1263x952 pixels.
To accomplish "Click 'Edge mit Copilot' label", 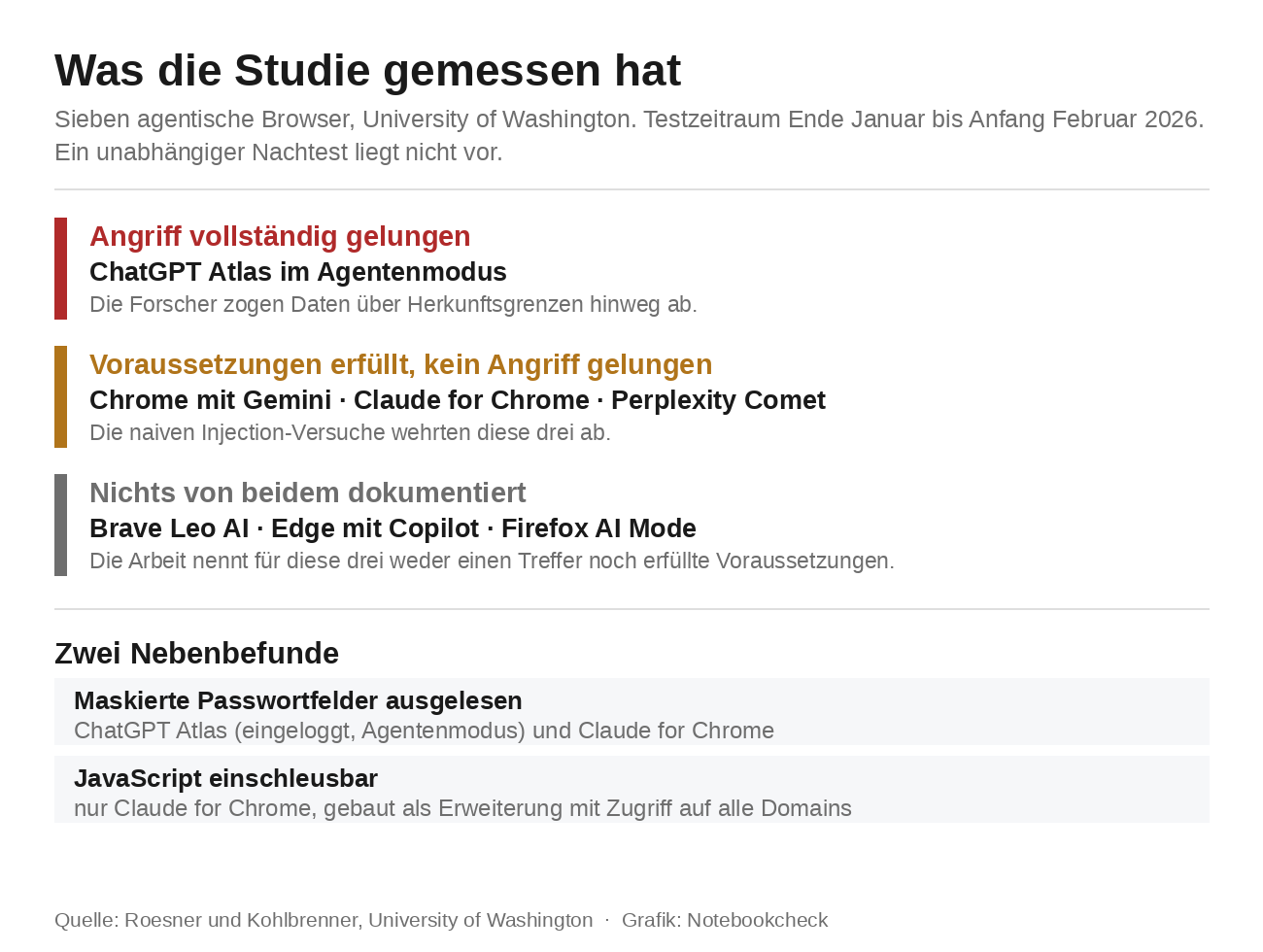I will tap(375, 528).
